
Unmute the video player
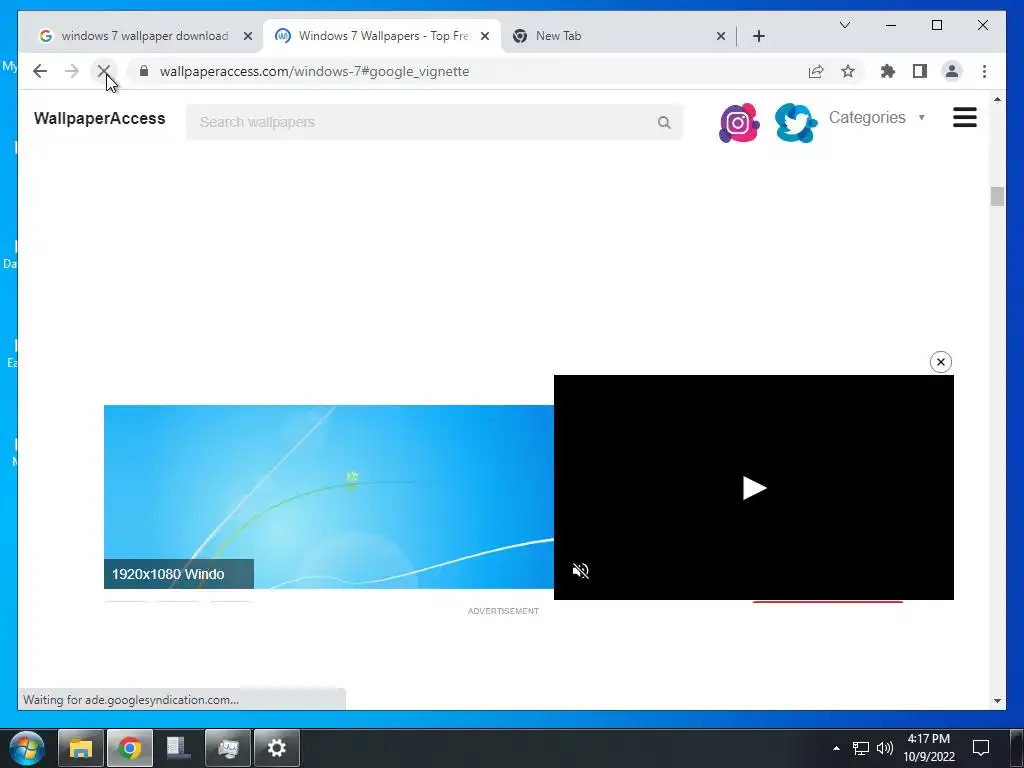pos(581,571)
